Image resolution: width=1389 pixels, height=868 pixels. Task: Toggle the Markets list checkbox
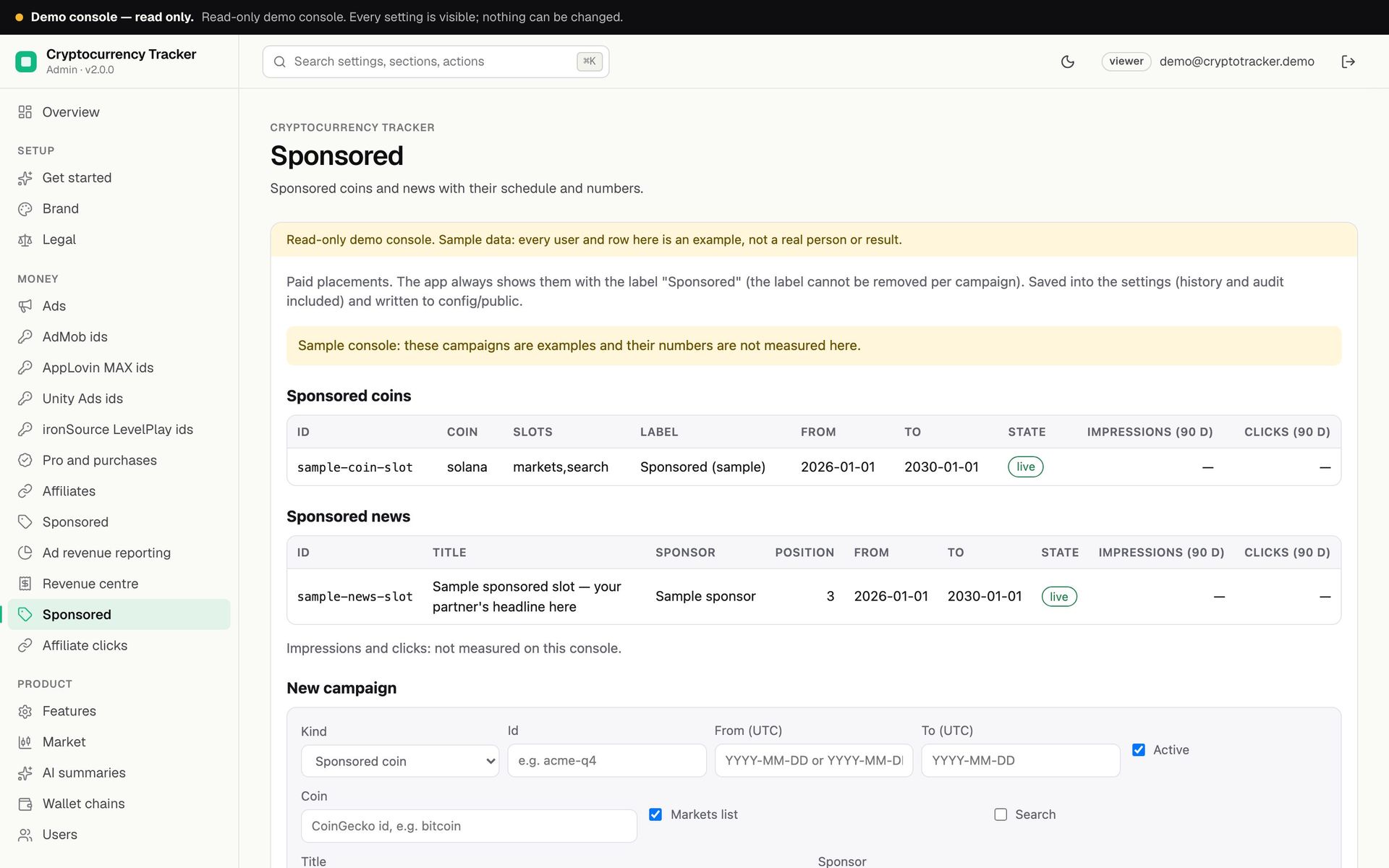[x=655, y=814]
